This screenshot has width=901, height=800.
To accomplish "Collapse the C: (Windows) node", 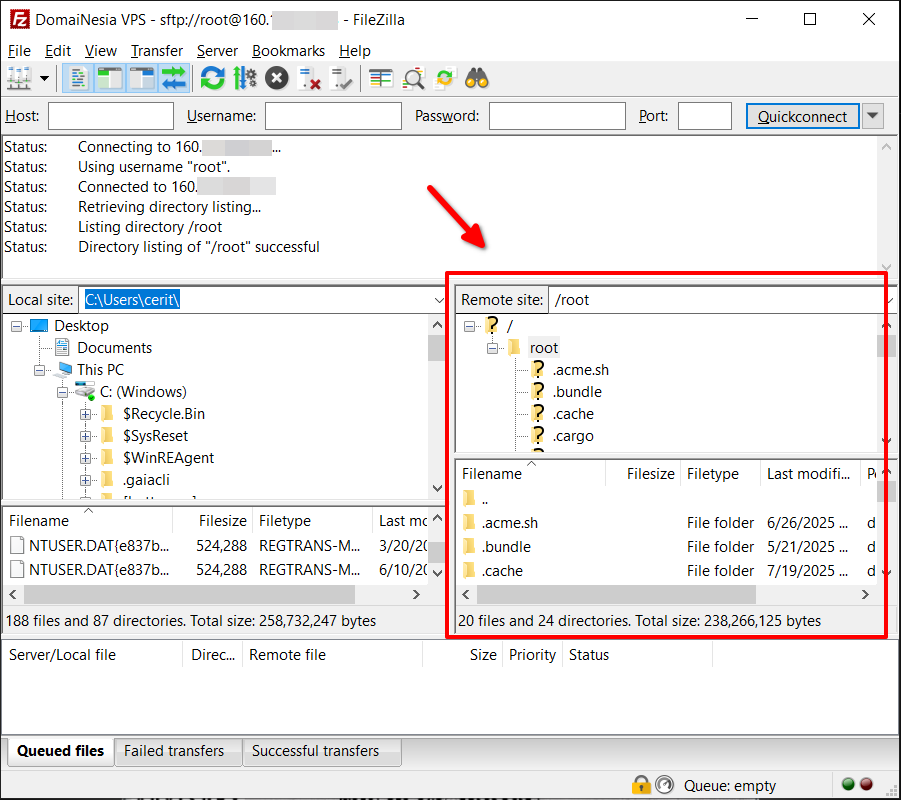I will 62,393.
